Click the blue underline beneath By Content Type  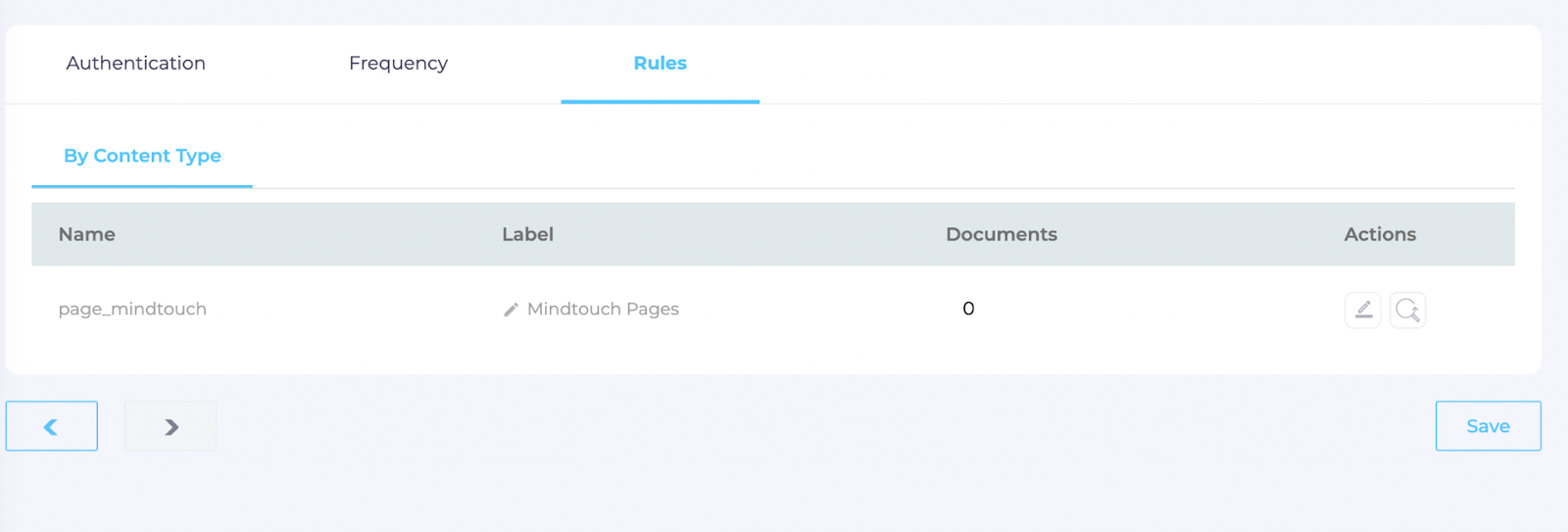(142, 186)
